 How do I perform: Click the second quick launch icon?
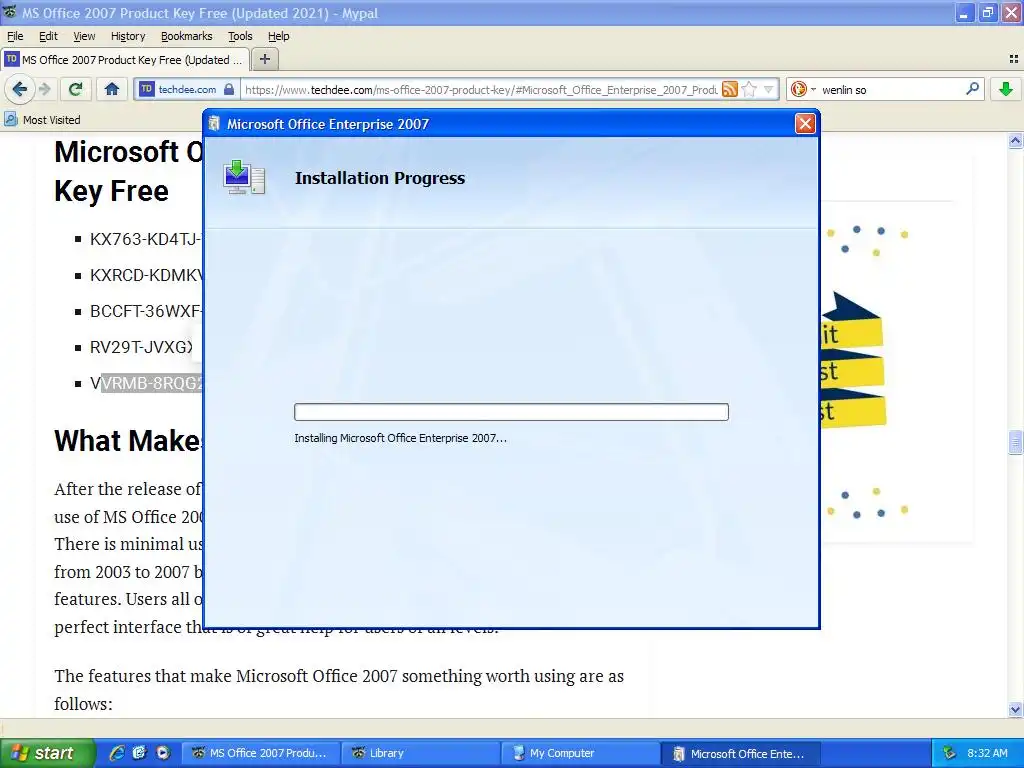coord(139,753)
